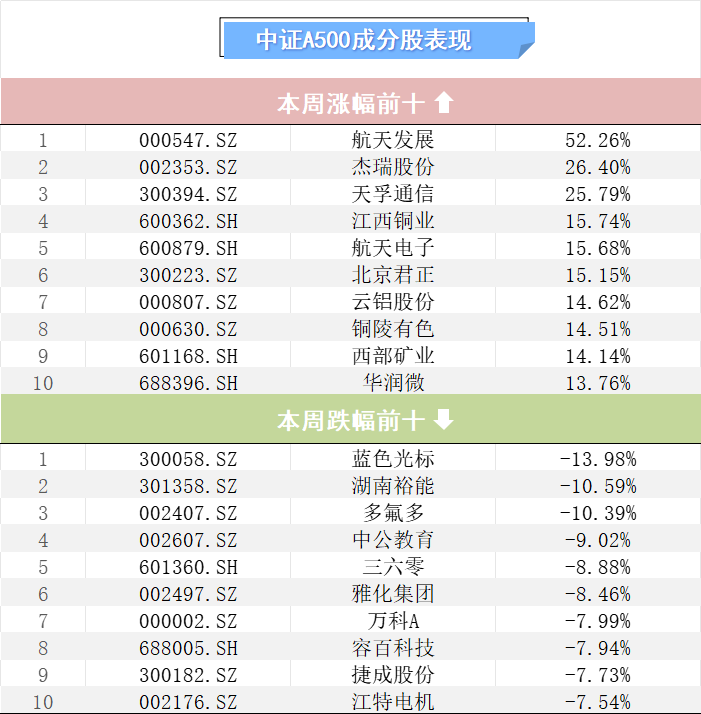Viewport: 701px width, 714px height.
Task: Click the 中证A500成分股表现 title banner
Action: tap(364, 40)
